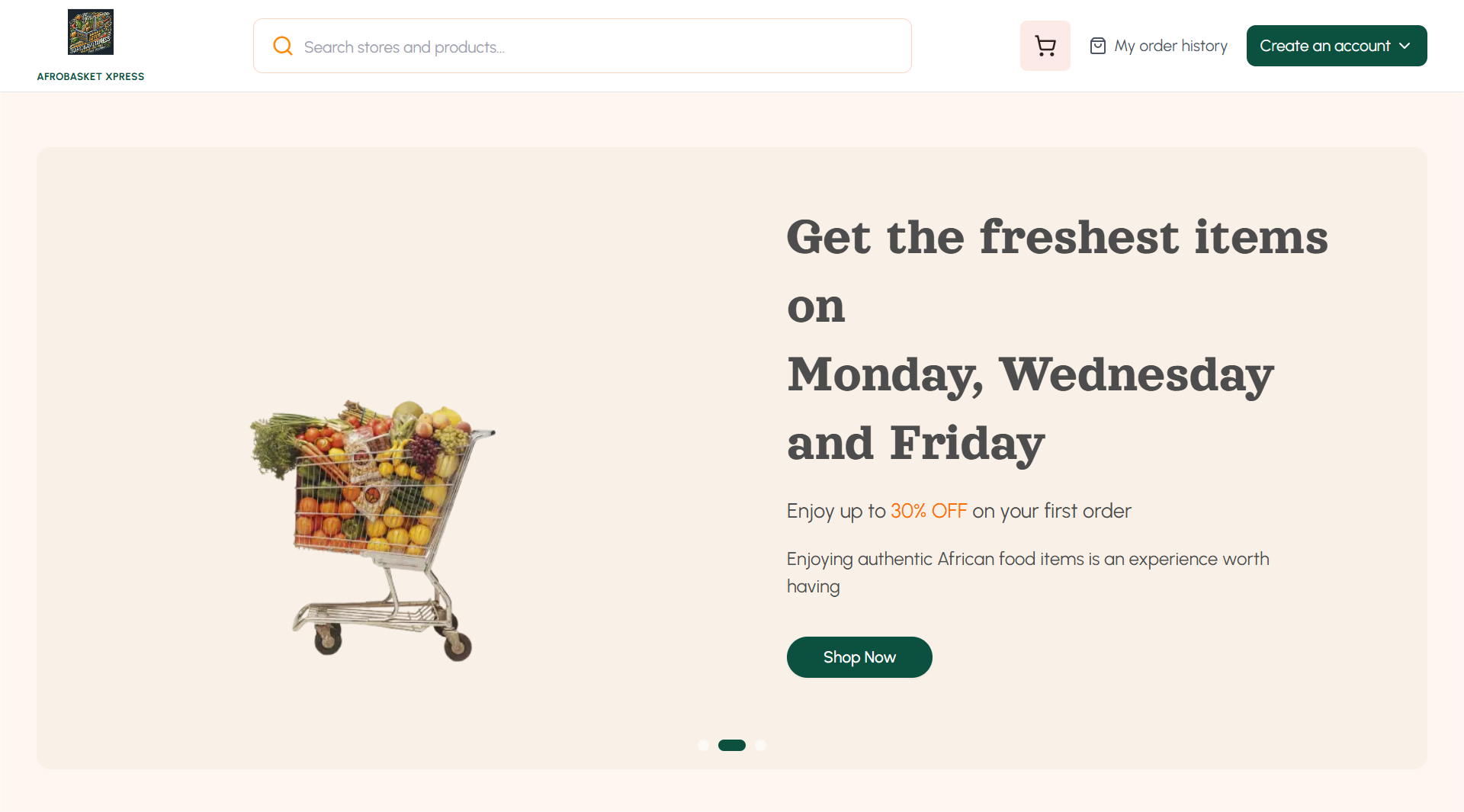Click the AfroBasket Xpress logo image
The image size is (1464, 812).
pyautogui.click(x=91, y=32)
